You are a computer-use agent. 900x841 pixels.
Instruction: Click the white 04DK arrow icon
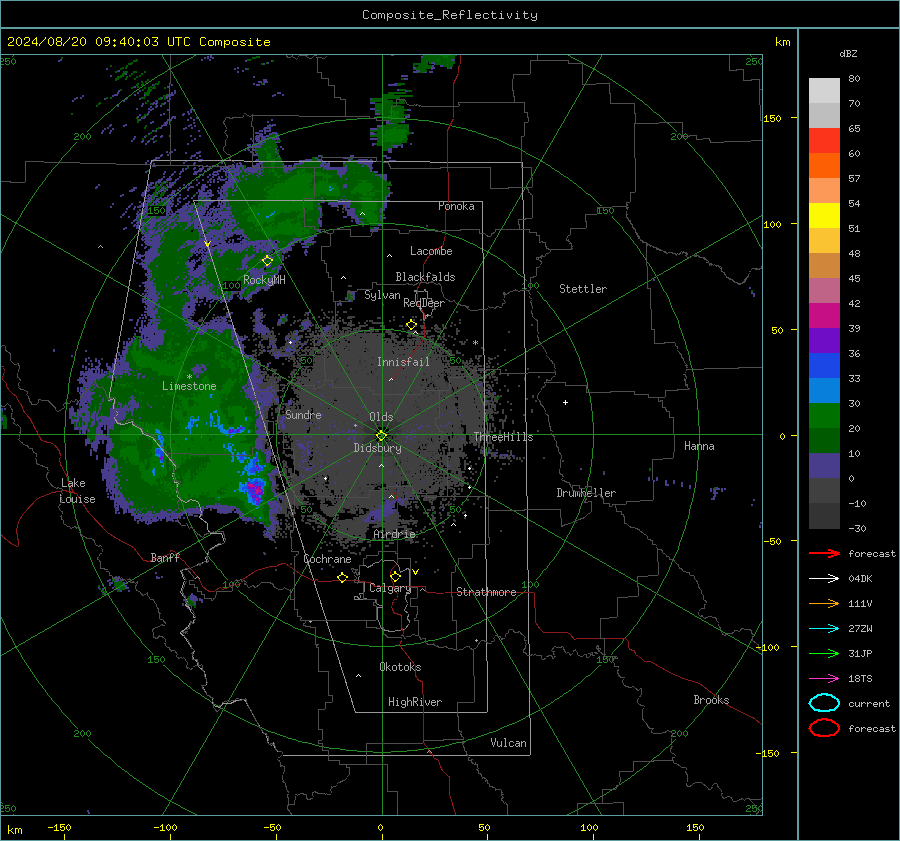coord(824,578)
